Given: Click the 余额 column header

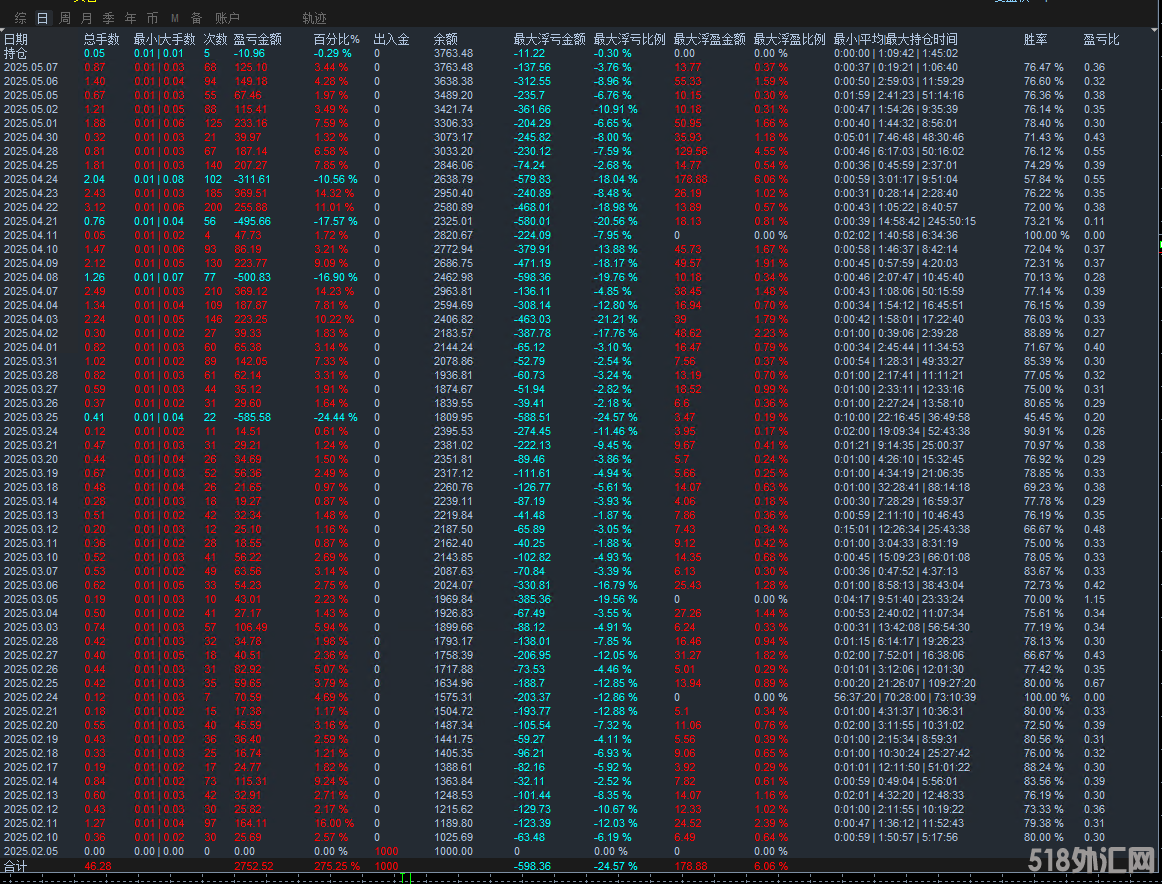Looking at the screenshot, I should (x=446, y=39).
